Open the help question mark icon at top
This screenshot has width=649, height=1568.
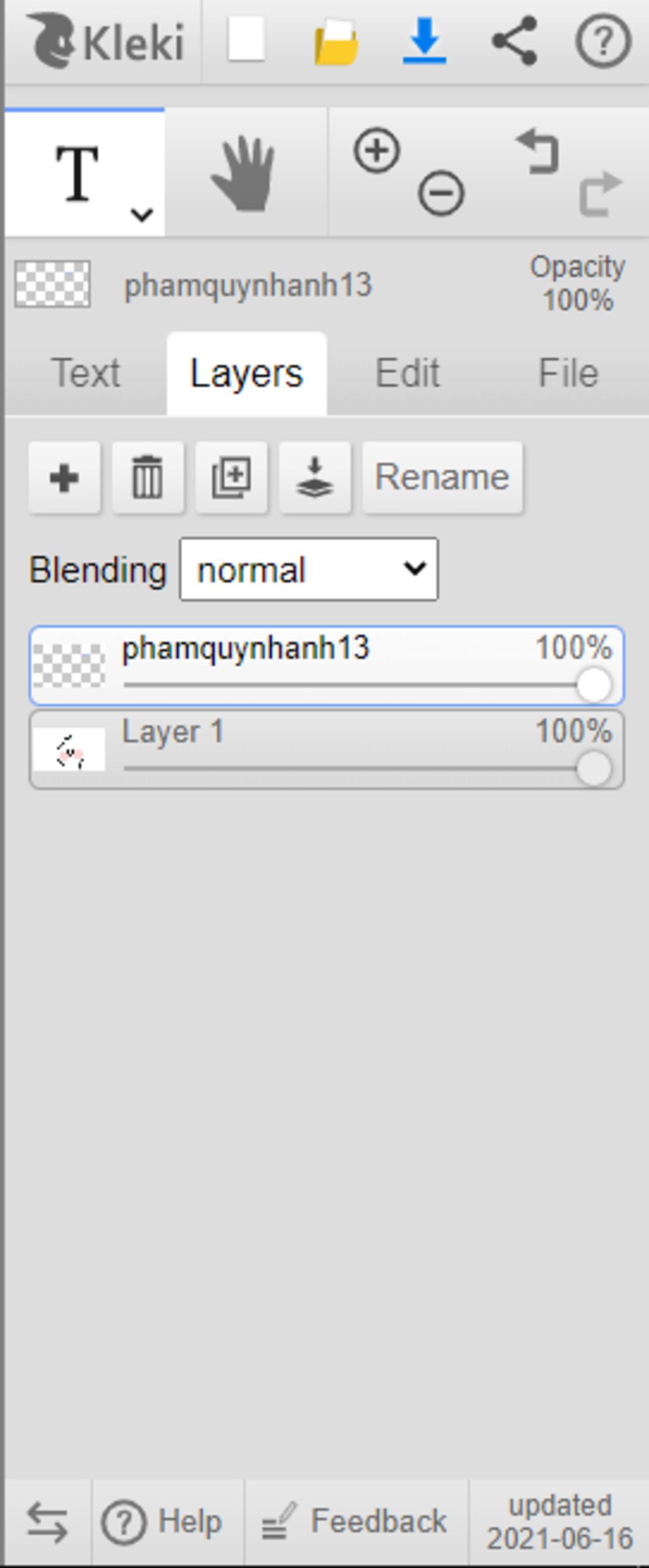(603, 41)
